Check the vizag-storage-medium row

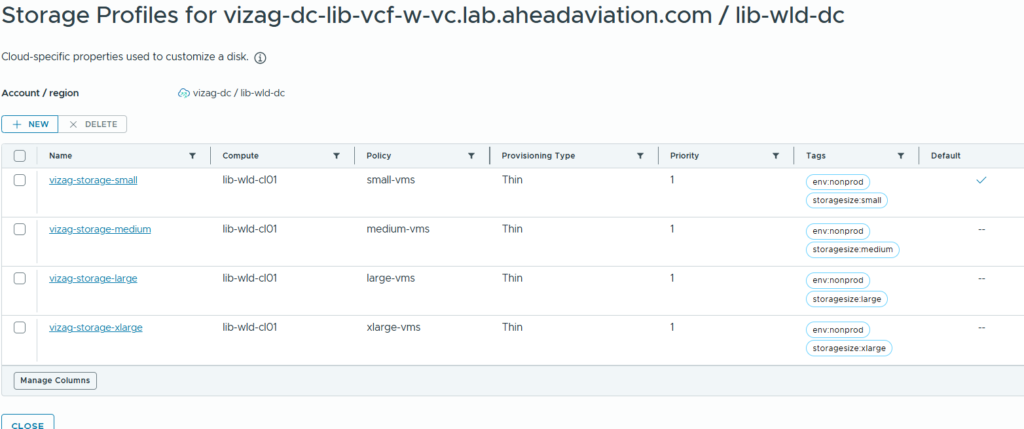tap(20, 229)
